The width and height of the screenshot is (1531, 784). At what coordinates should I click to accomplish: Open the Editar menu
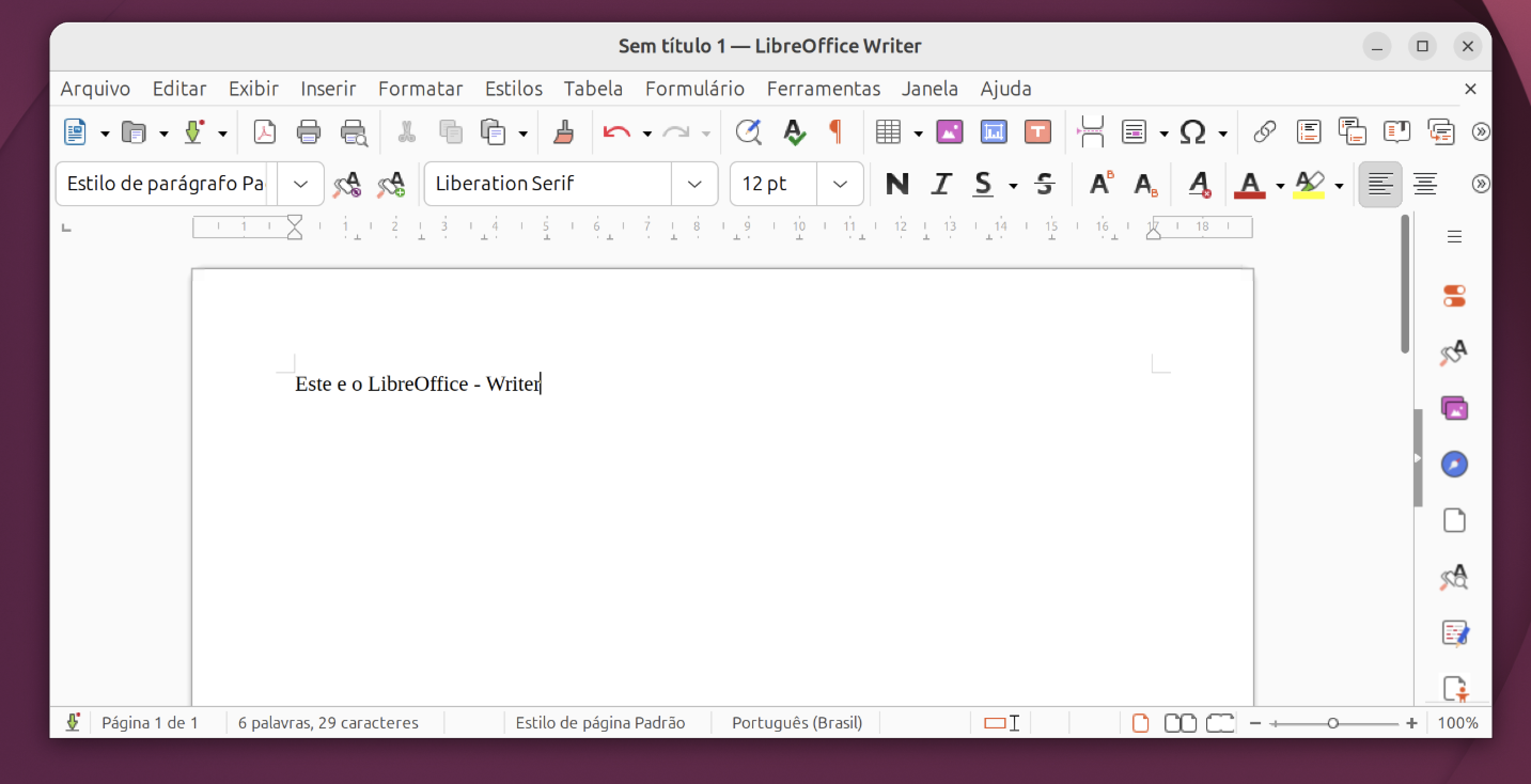[x=179, y=89]
